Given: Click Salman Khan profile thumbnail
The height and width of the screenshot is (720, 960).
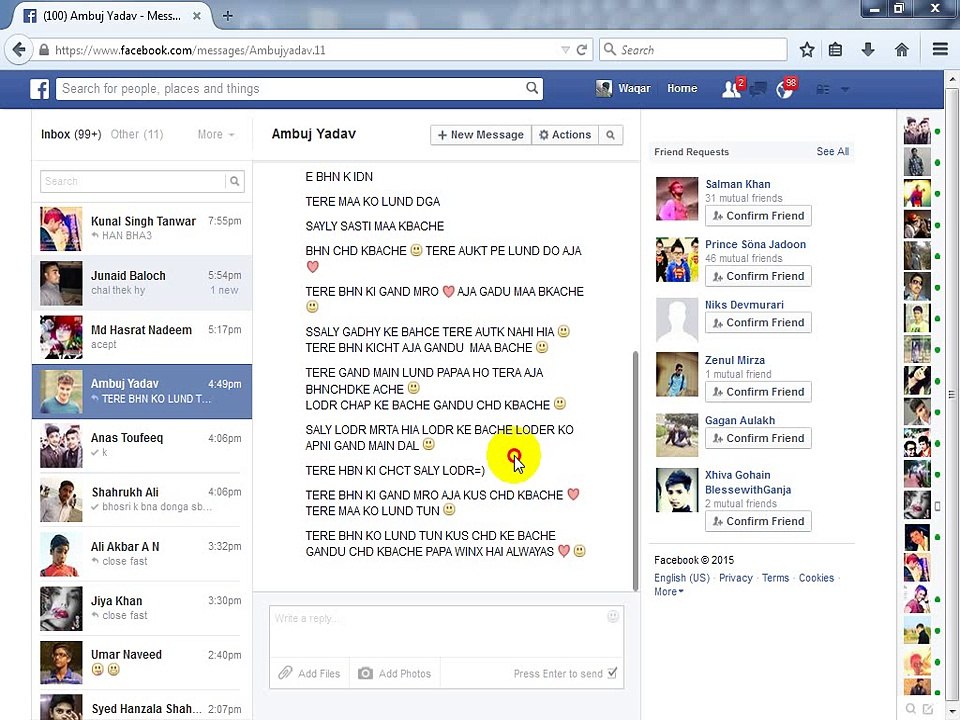Looking at the screenshot, I should [677, 199].
